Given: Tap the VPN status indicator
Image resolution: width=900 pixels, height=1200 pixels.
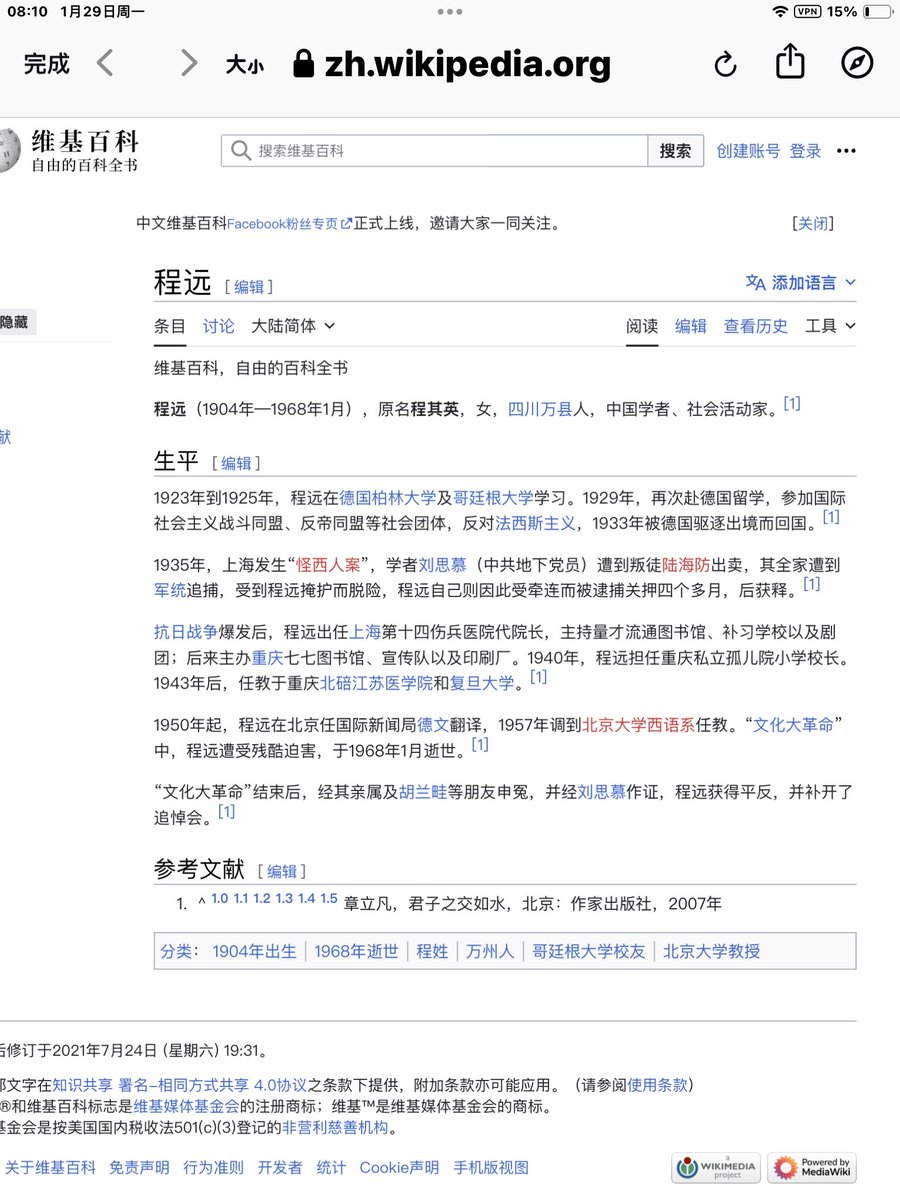Looking at the screenshot, I should point(807,12).
